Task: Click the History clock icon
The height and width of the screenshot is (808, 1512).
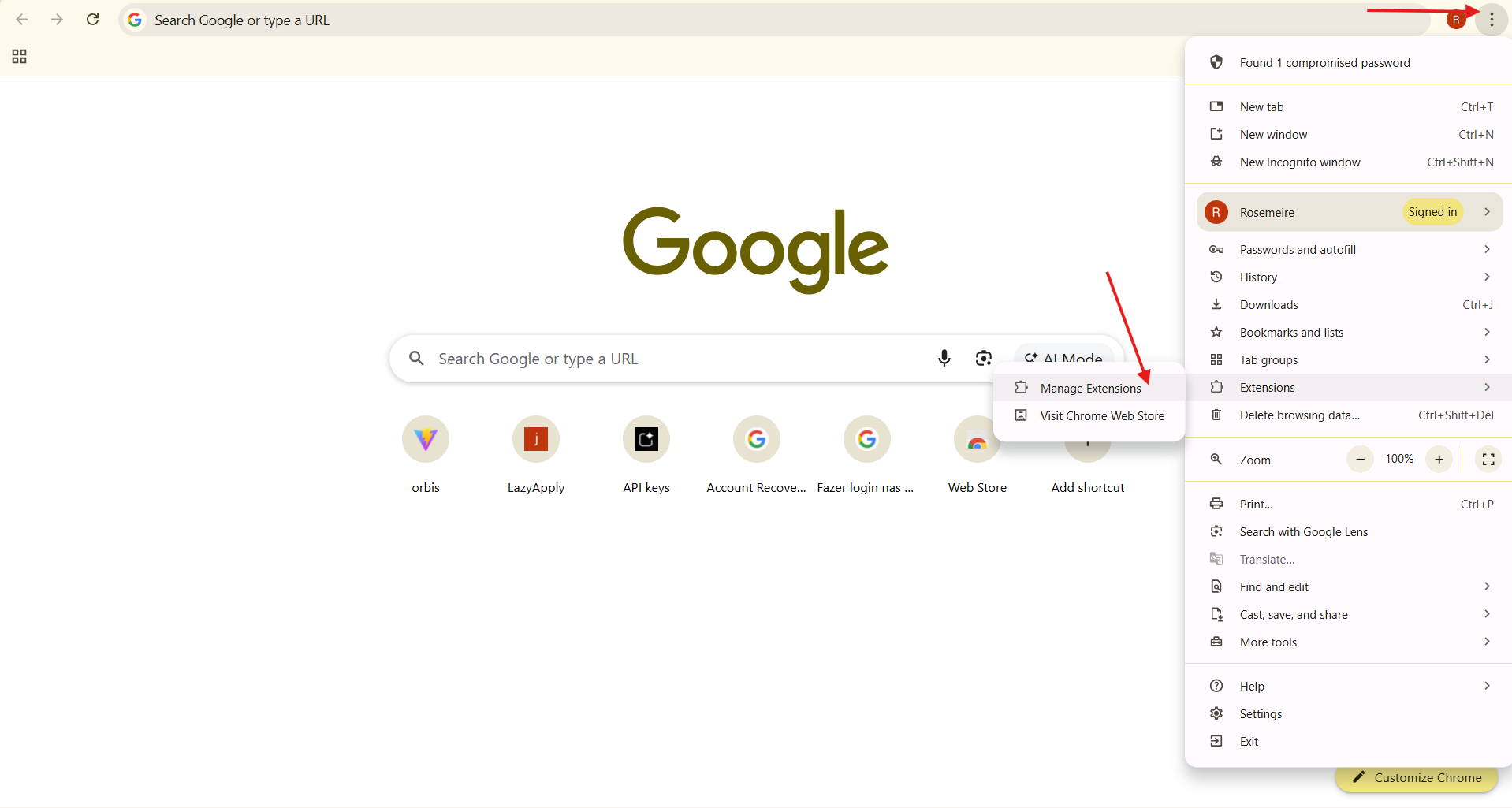Action: 1216,277
